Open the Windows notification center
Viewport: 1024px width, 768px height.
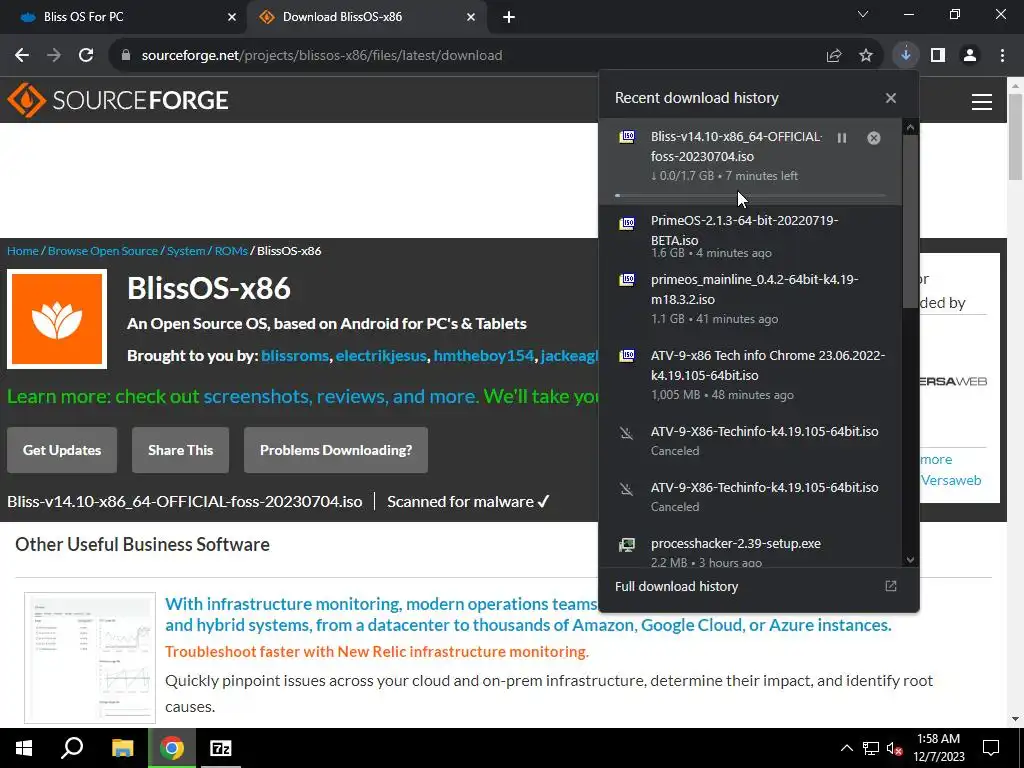point(991,748)
